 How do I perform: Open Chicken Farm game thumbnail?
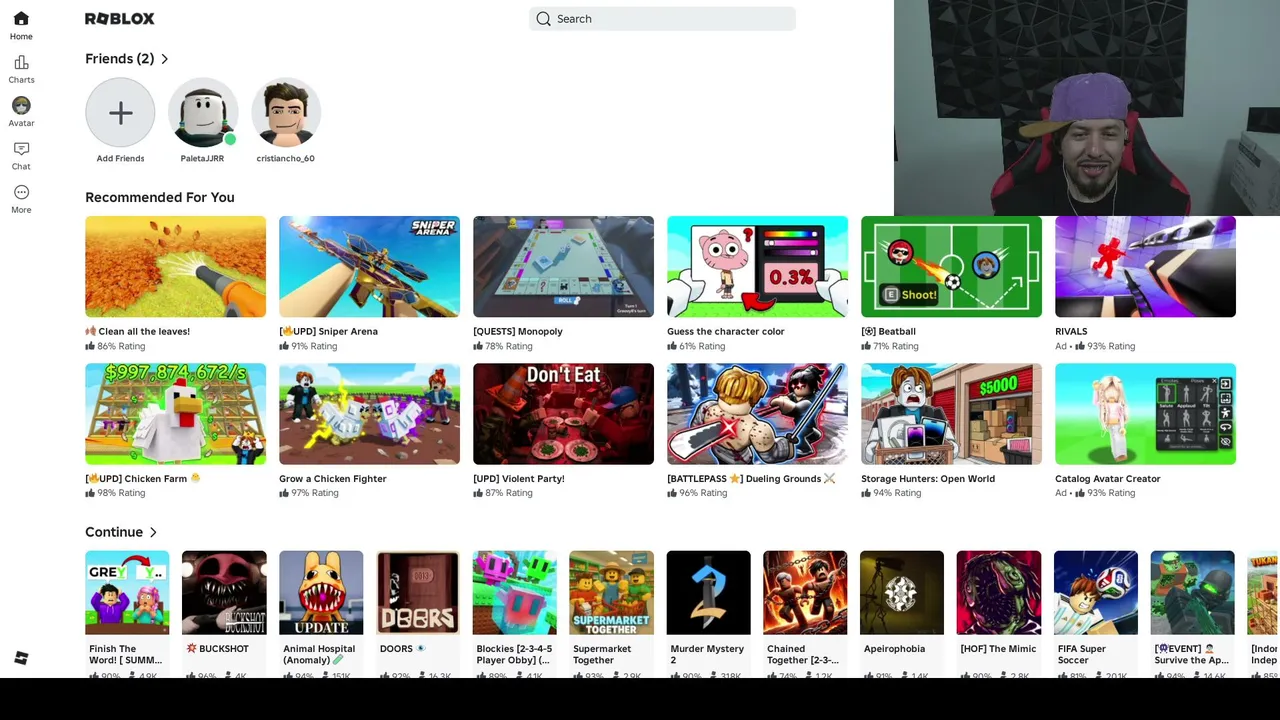(175, 414)
